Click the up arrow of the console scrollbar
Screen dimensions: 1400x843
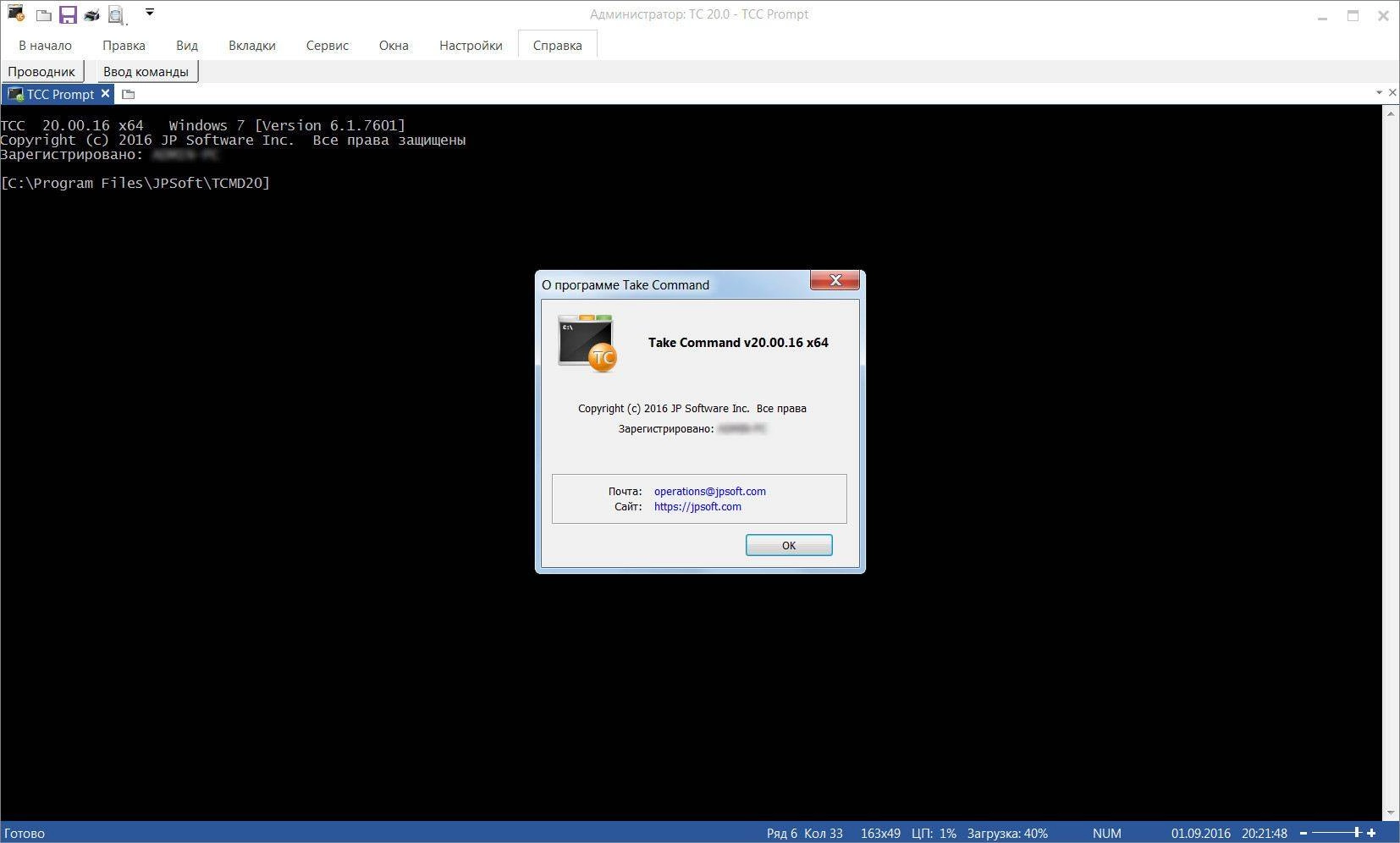click(1392, 113)
